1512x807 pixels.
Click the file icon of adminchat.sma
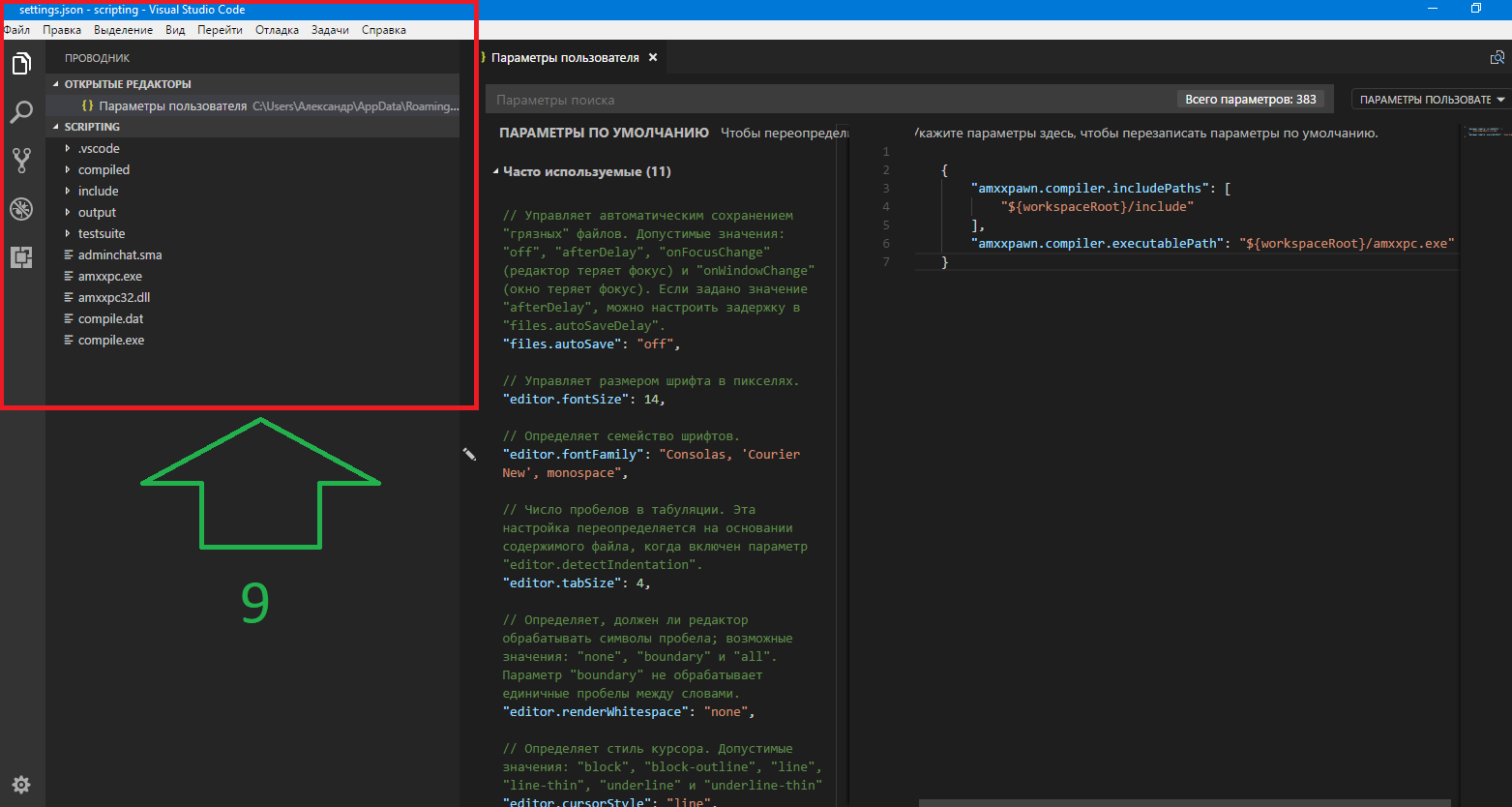tap(69, 255)
